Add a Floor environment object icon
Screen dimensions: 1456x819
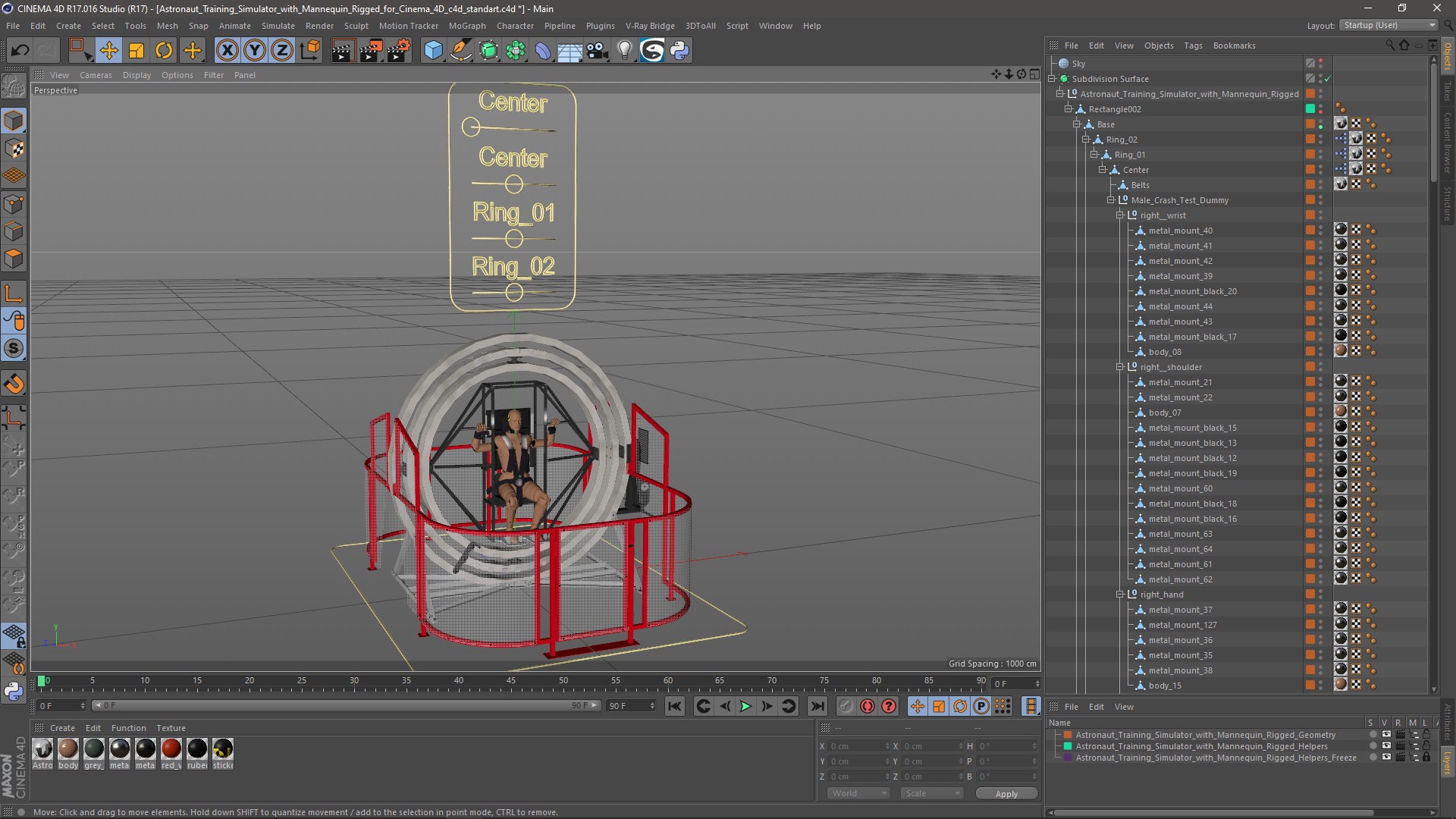pyautogui.click(x=570, y=51)
